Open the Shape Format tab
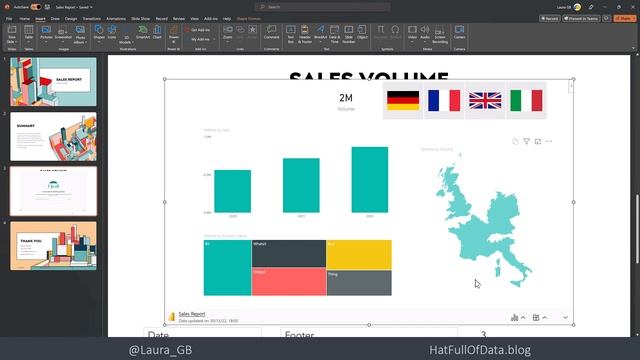640x360 pixels. [248, 19]
